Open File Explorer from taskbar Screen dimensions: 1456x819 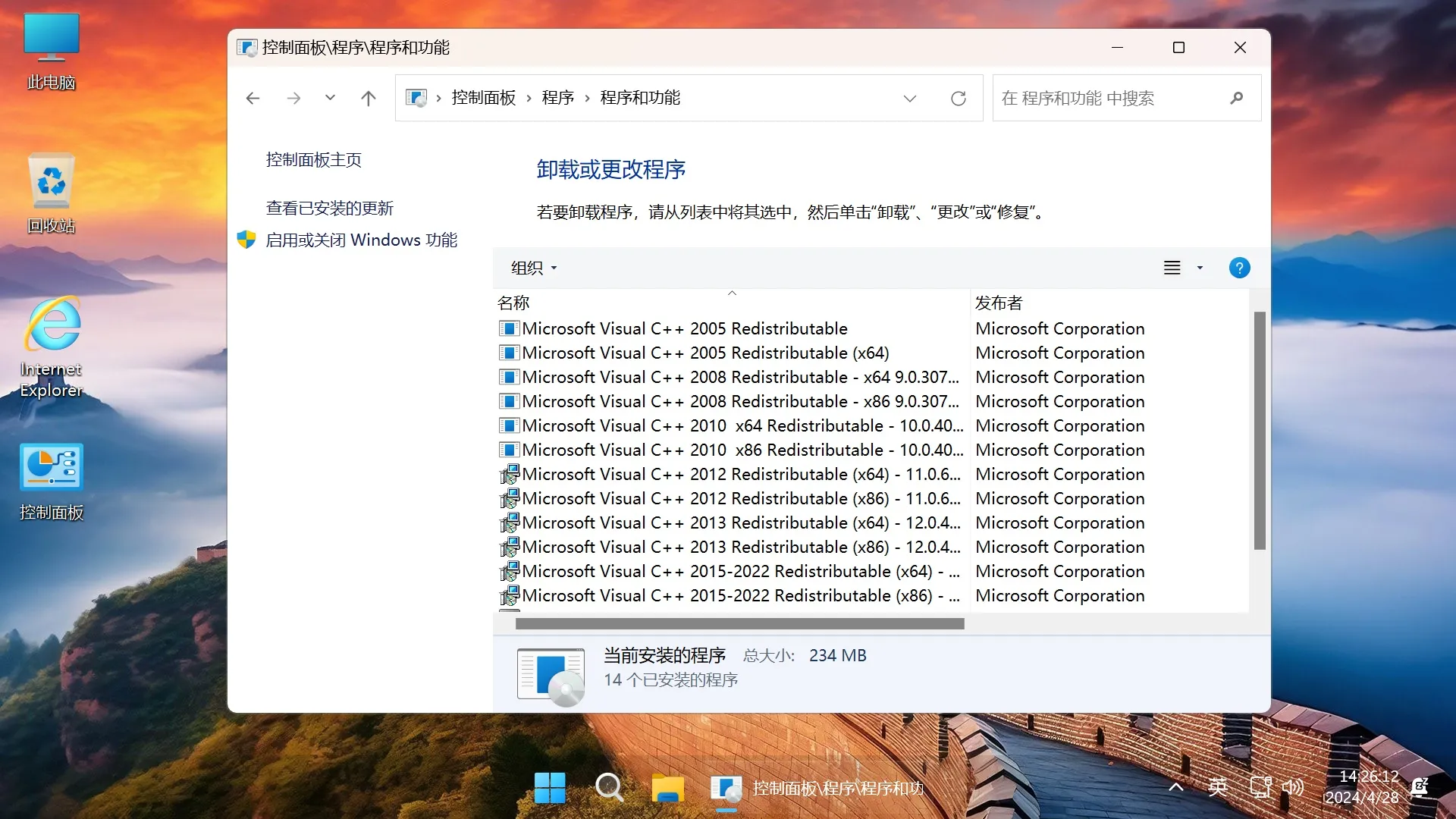click(668, 788)
